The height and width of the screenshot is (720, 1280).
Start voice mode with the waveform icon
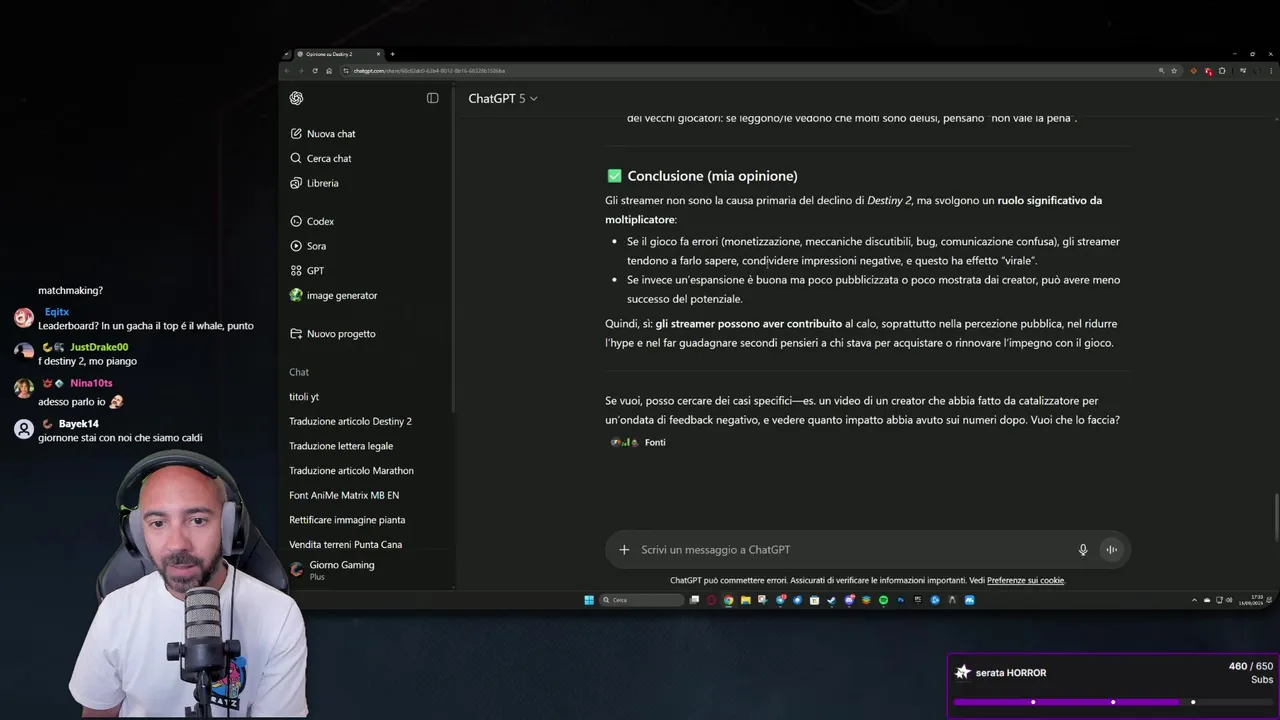pyautogui.click(x=1111, y=549)
